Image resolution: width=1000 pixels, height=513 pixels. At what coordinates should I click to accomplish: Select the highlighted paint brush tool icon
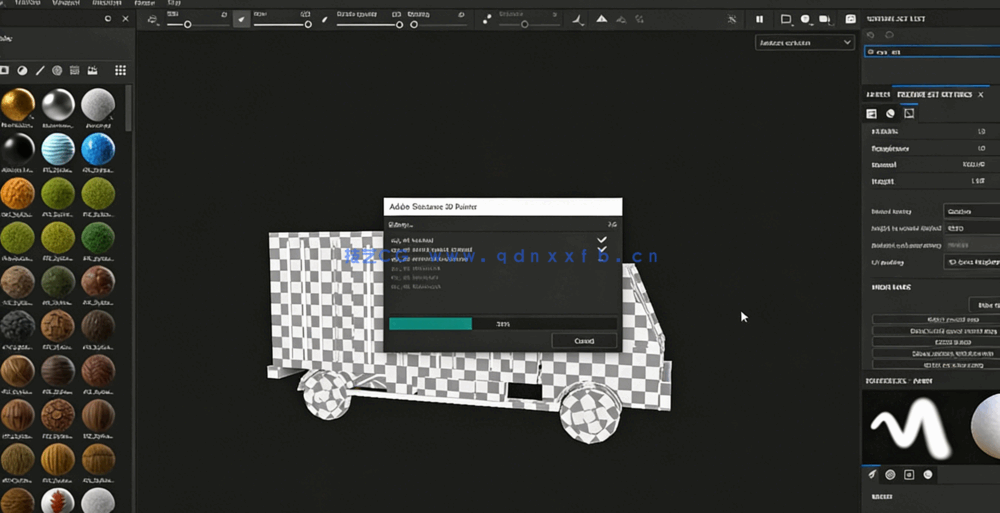pyautogui.click(x=241, y=19)
